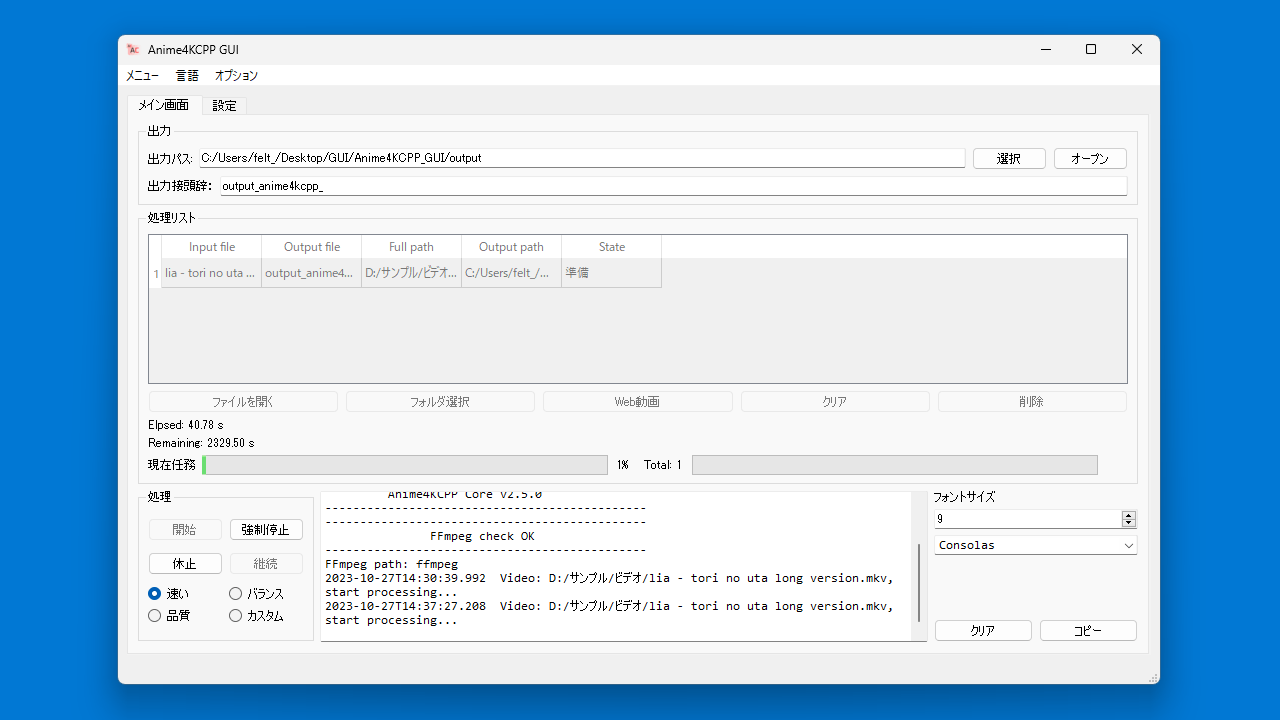
Task: Select the 'lia - tori no uta' input file cell
Action: pos(212,273)
